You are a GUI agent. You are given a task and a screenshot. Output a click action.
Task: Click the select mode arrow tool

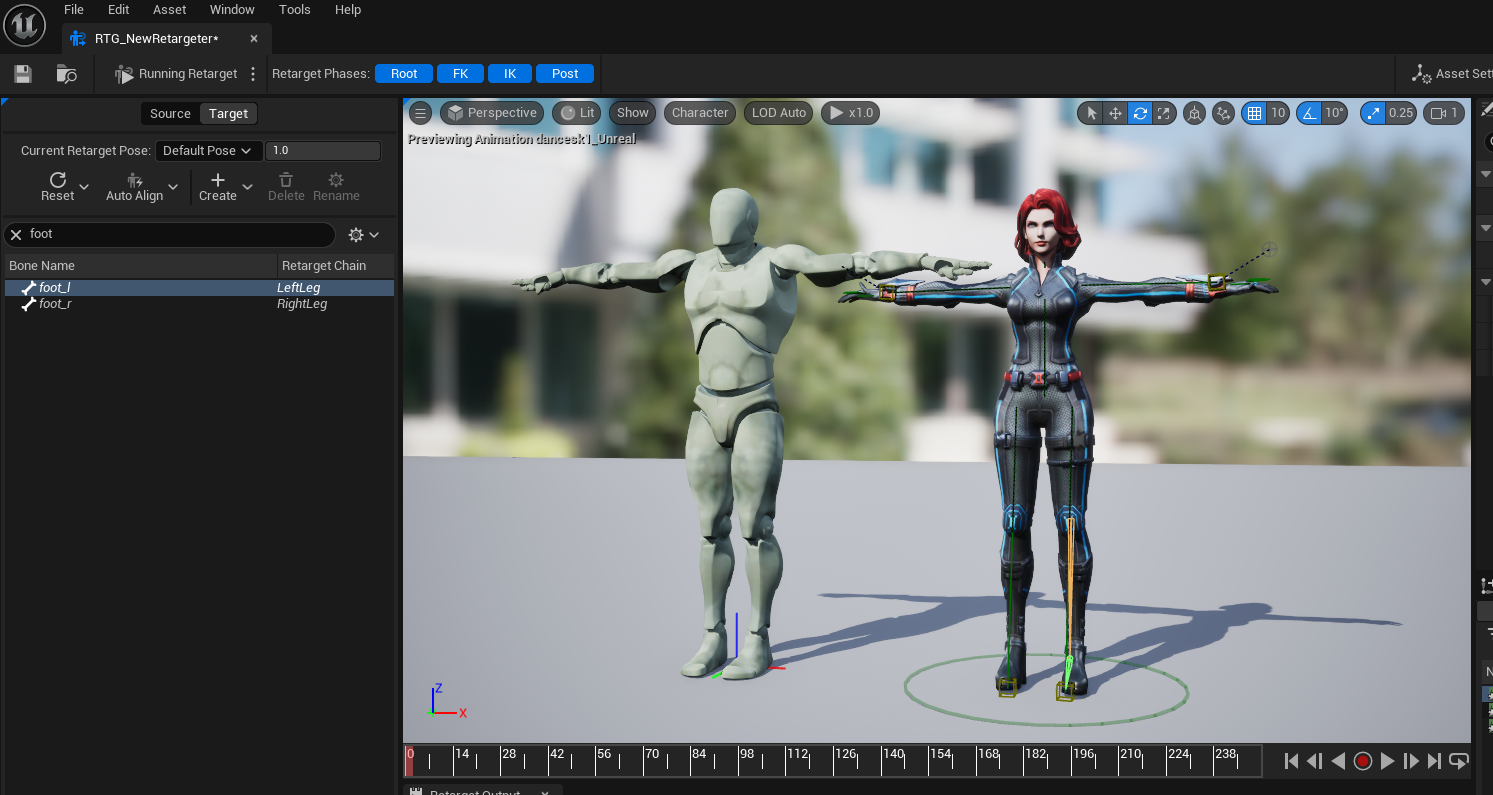click(x=1091, y=113)
